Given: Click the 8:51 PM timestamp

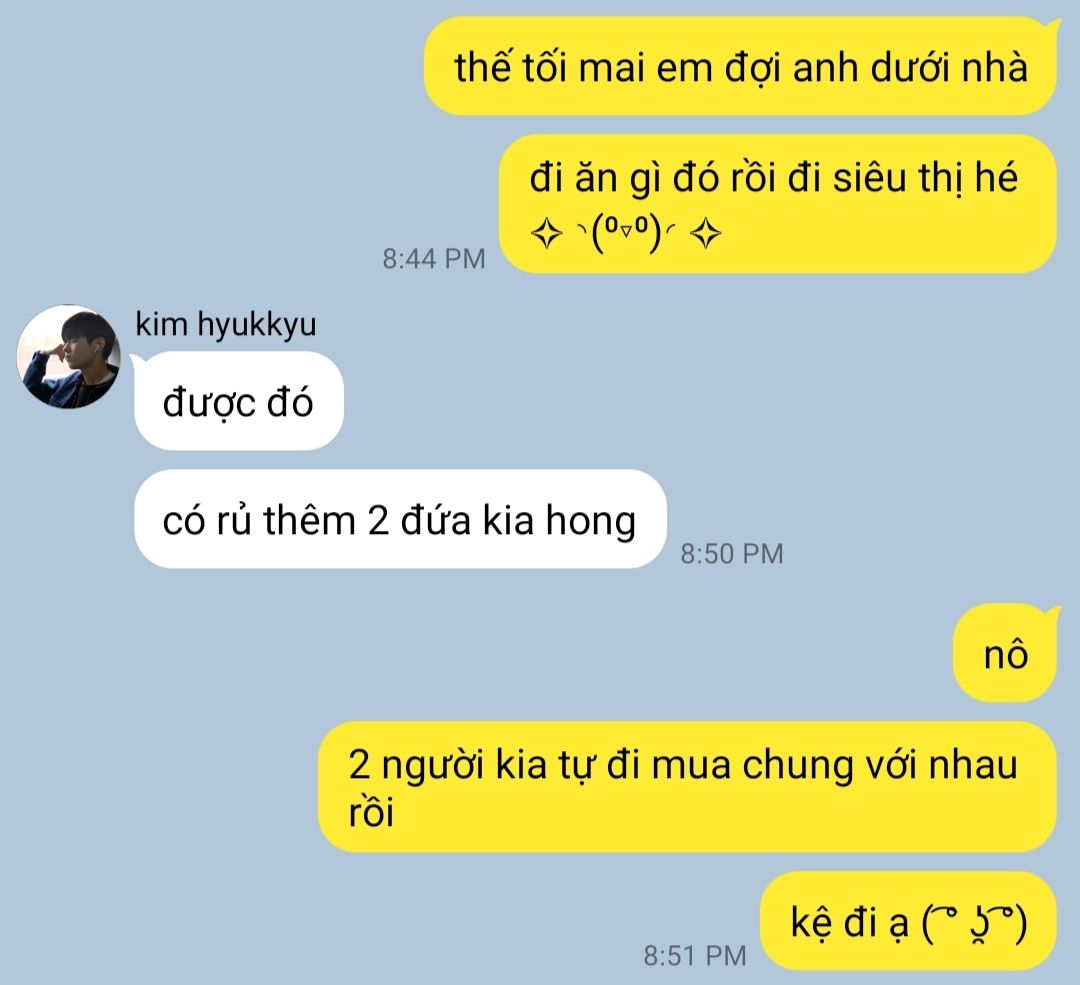Looking at the screenshot, I should point(695,955).
